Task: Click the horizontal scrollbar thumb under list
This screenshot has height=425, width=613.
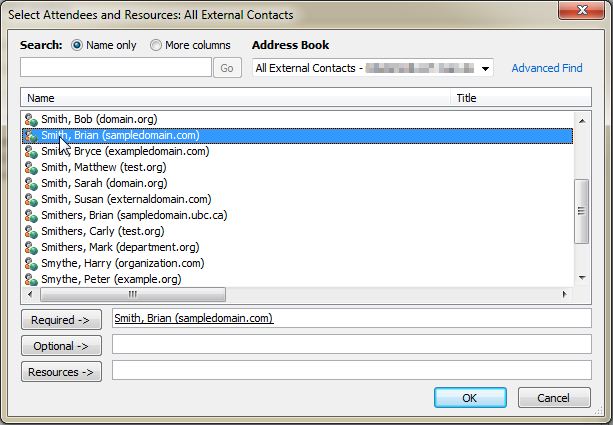Action: point(132,295)
